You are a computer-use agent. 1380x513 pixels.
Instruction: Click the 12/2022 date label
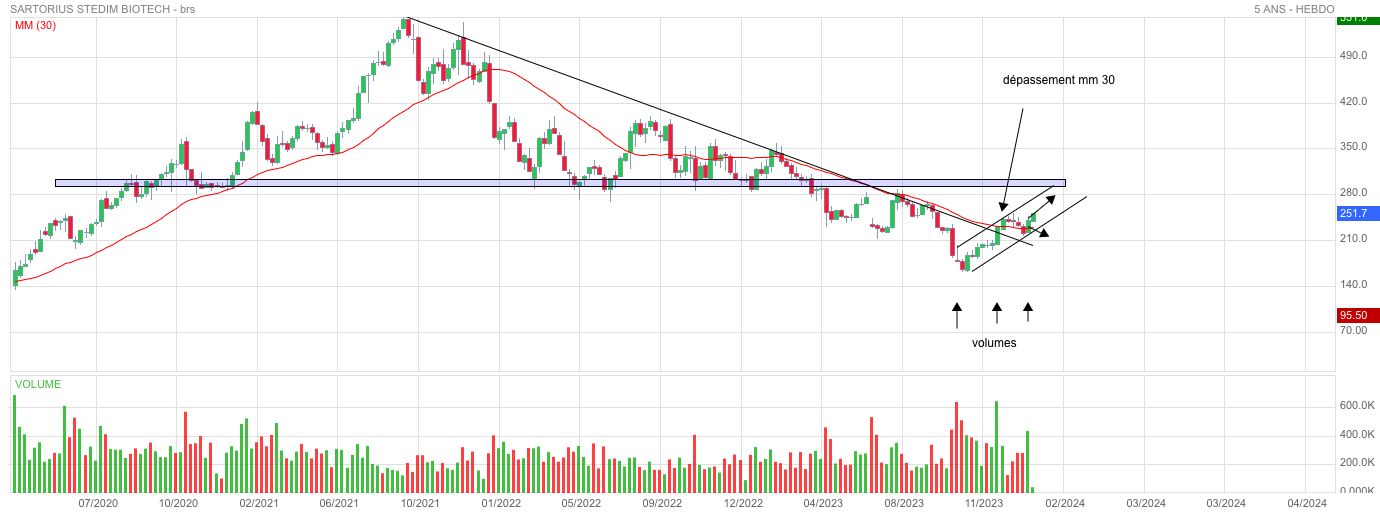(743, 503)
